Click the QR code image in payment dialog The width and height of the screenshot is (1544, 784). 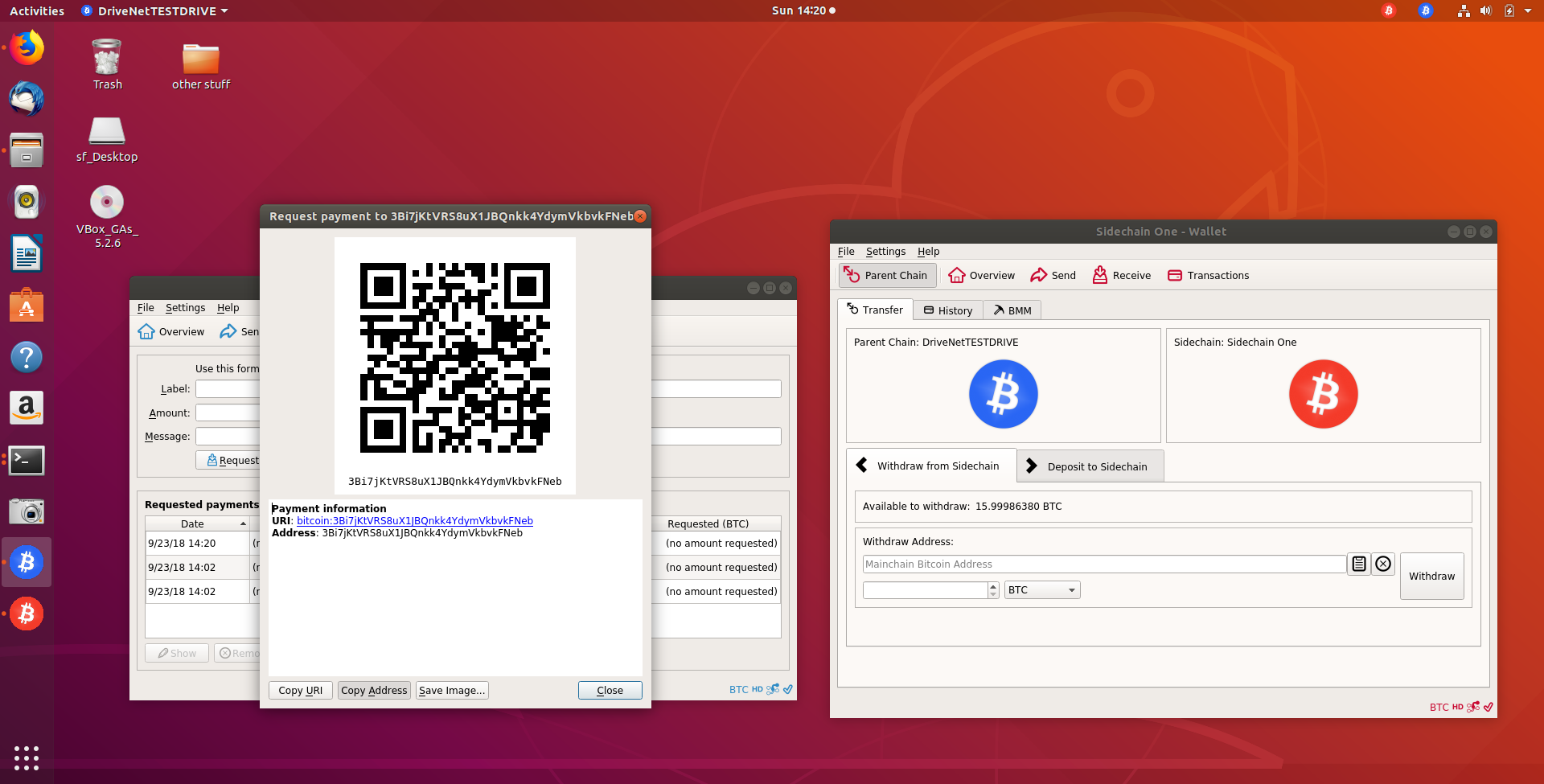(455, 358)
